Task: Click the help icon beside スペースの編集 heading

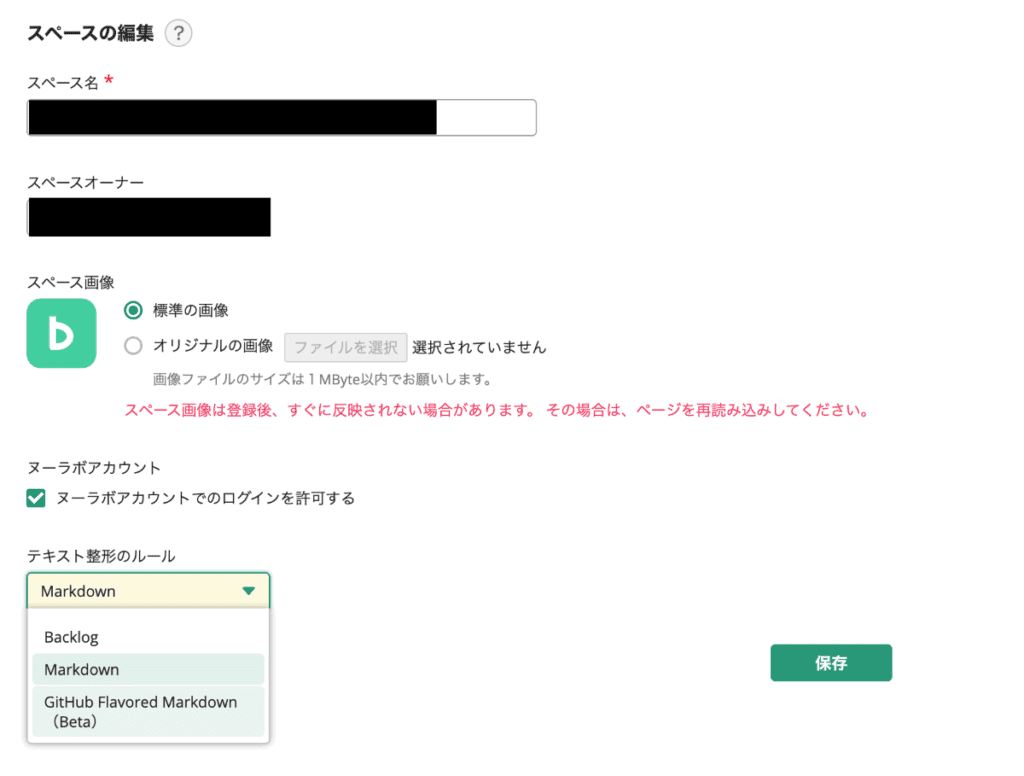Action: coord(179,33)
